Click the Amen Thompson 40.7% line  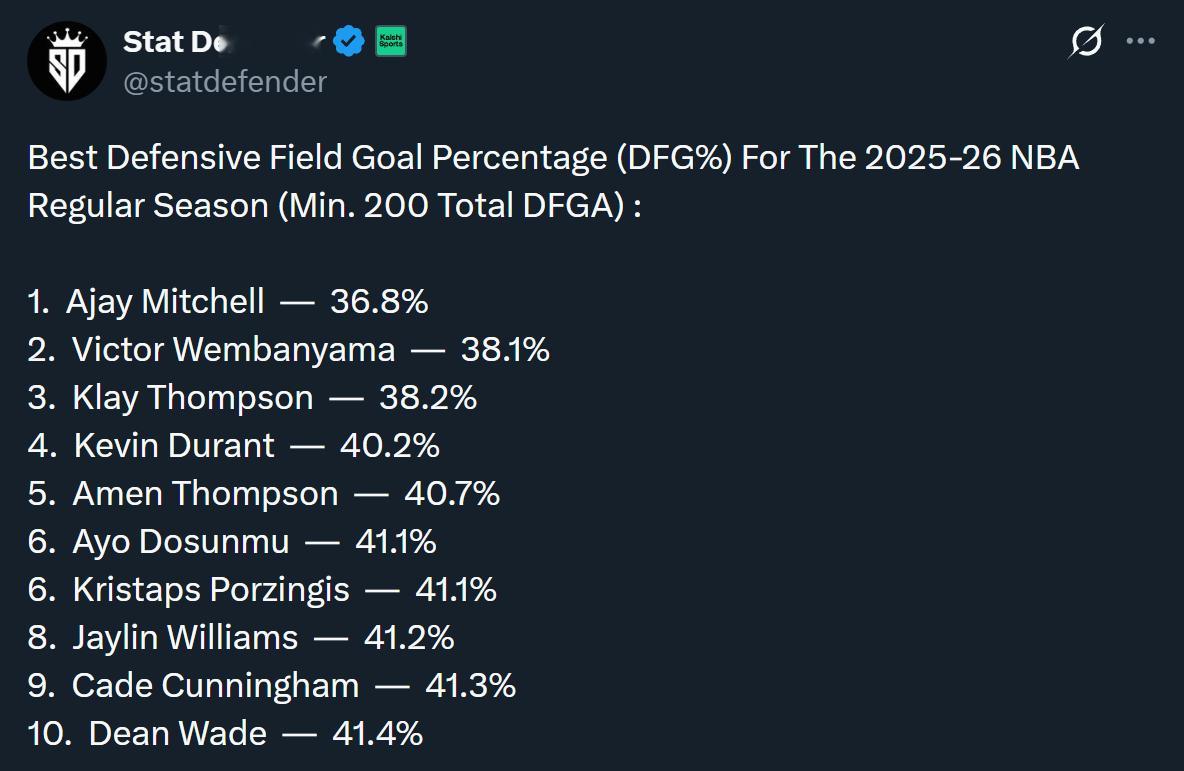coord(264,493)
